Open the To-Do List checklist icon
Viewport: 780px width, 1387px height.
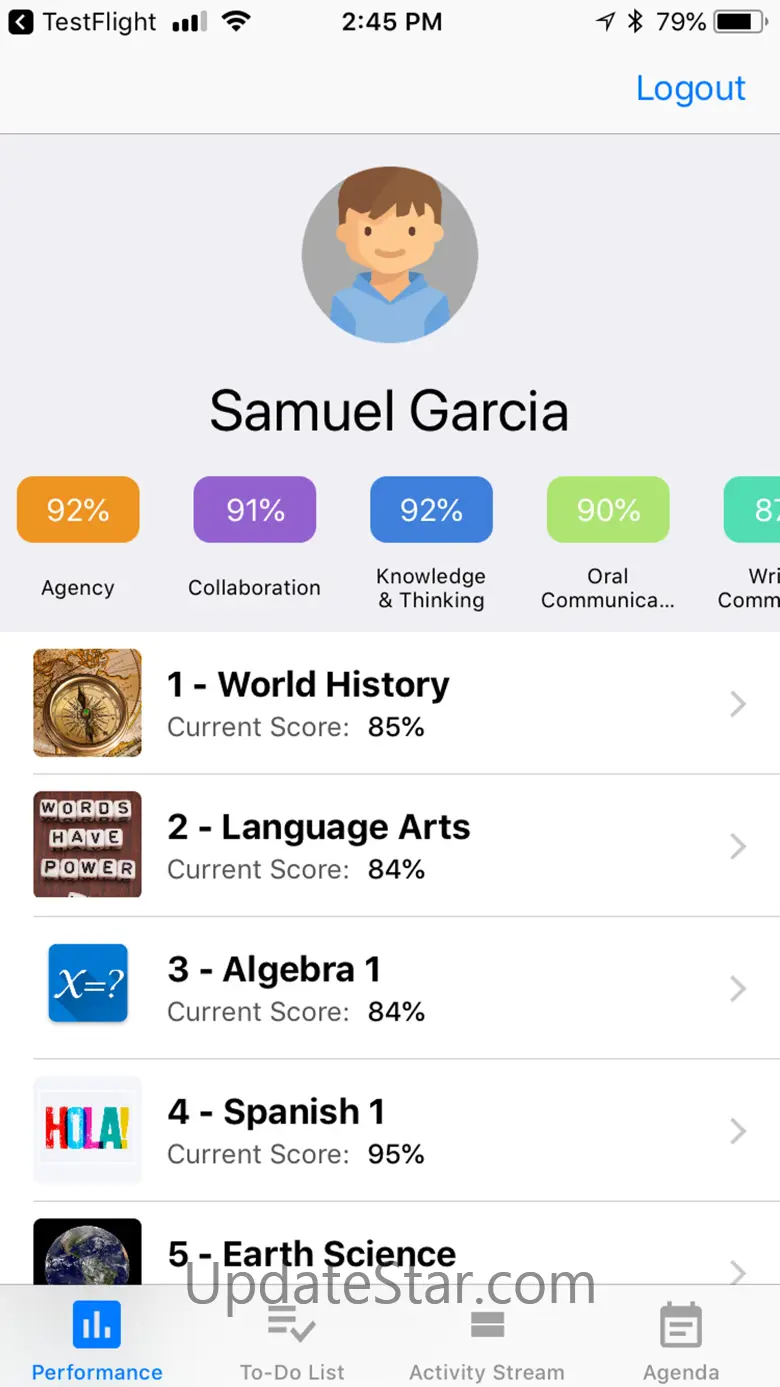point(292,1326)
